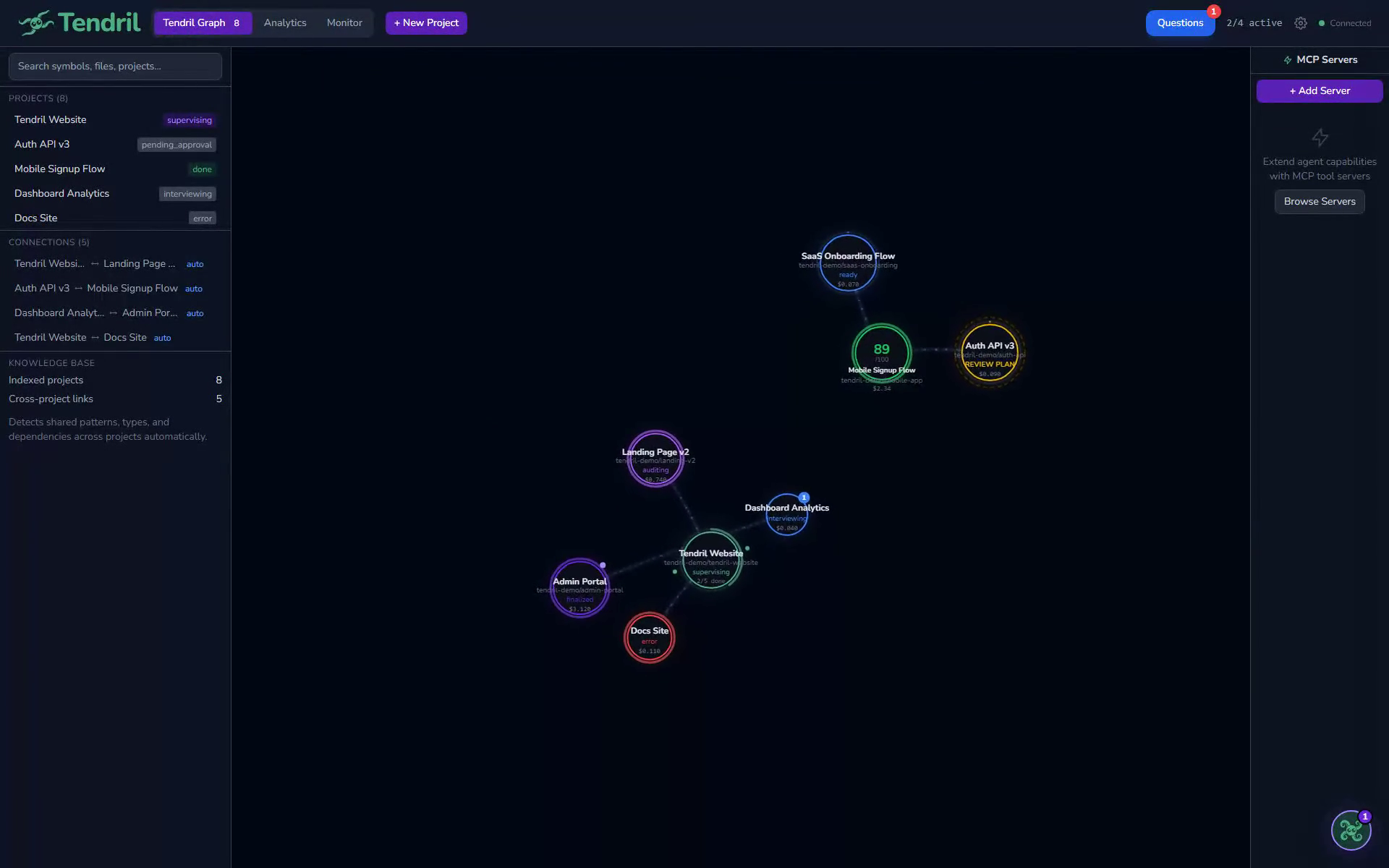Screen dimensions: 1389x868
Task: Toggle auto on Auth API v3 Mobile Signup connection
Action: [x=194, y=288]
